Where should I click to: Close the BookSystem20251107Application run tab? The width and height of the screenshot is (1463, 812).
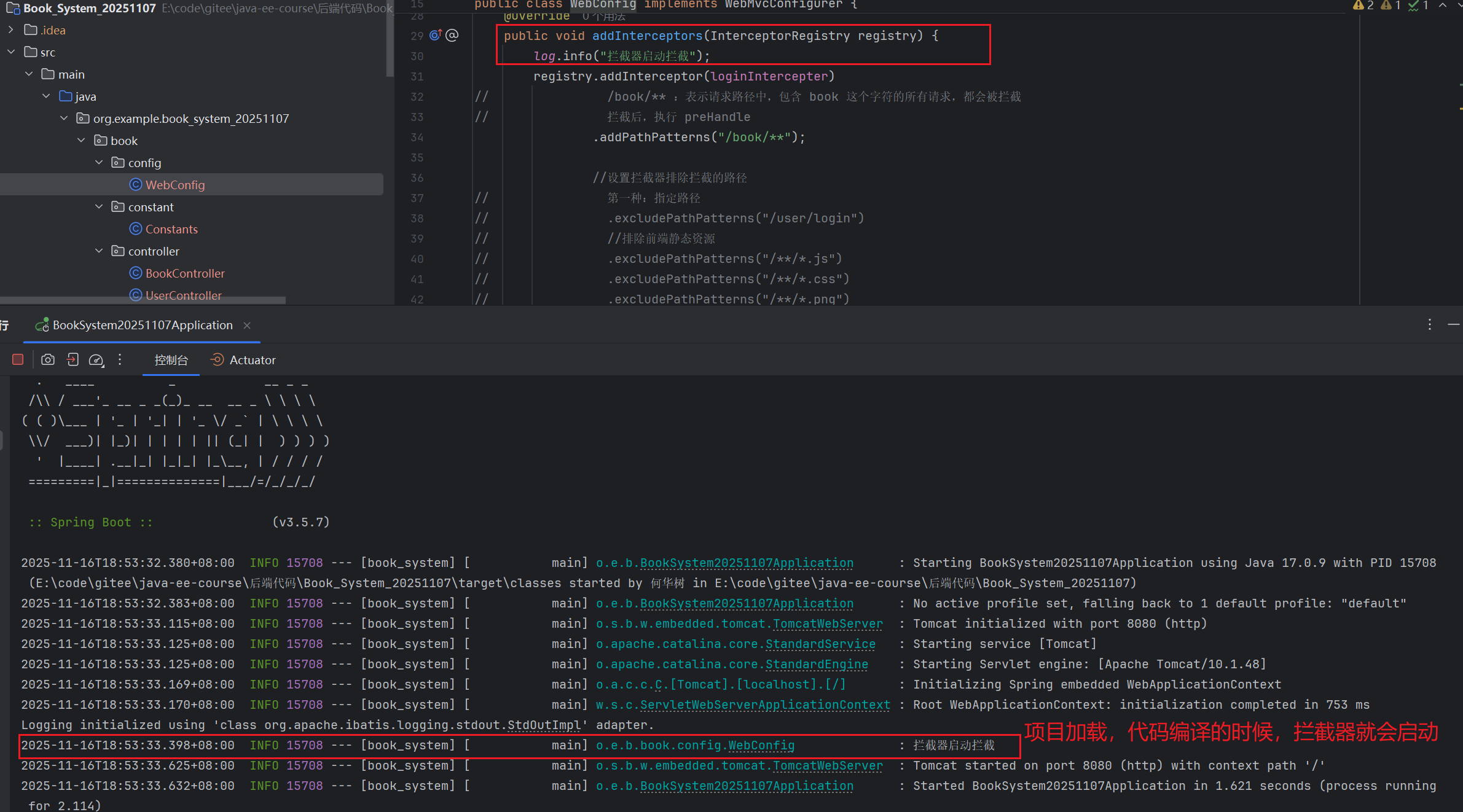click(x=247, y=326)
